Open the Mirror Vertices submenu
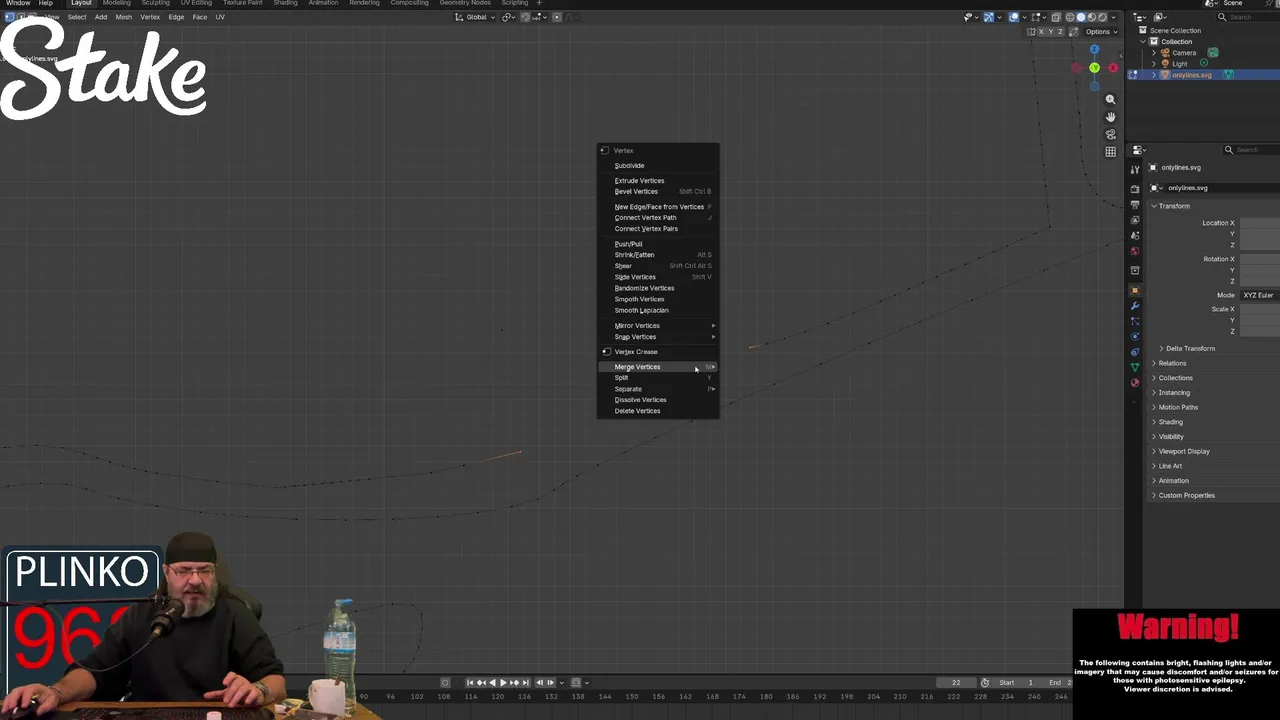 point(657,326)
